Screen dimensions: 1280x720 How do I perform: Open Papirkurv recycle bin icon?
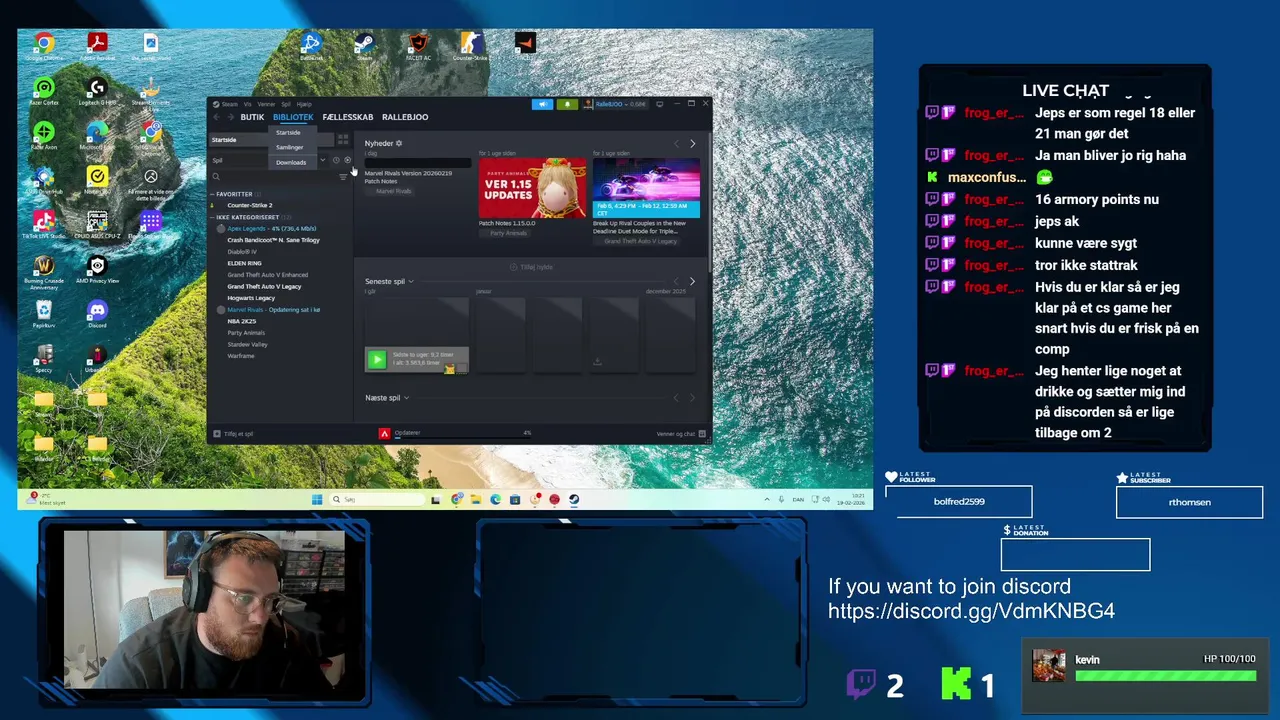[x=43, y=310]
